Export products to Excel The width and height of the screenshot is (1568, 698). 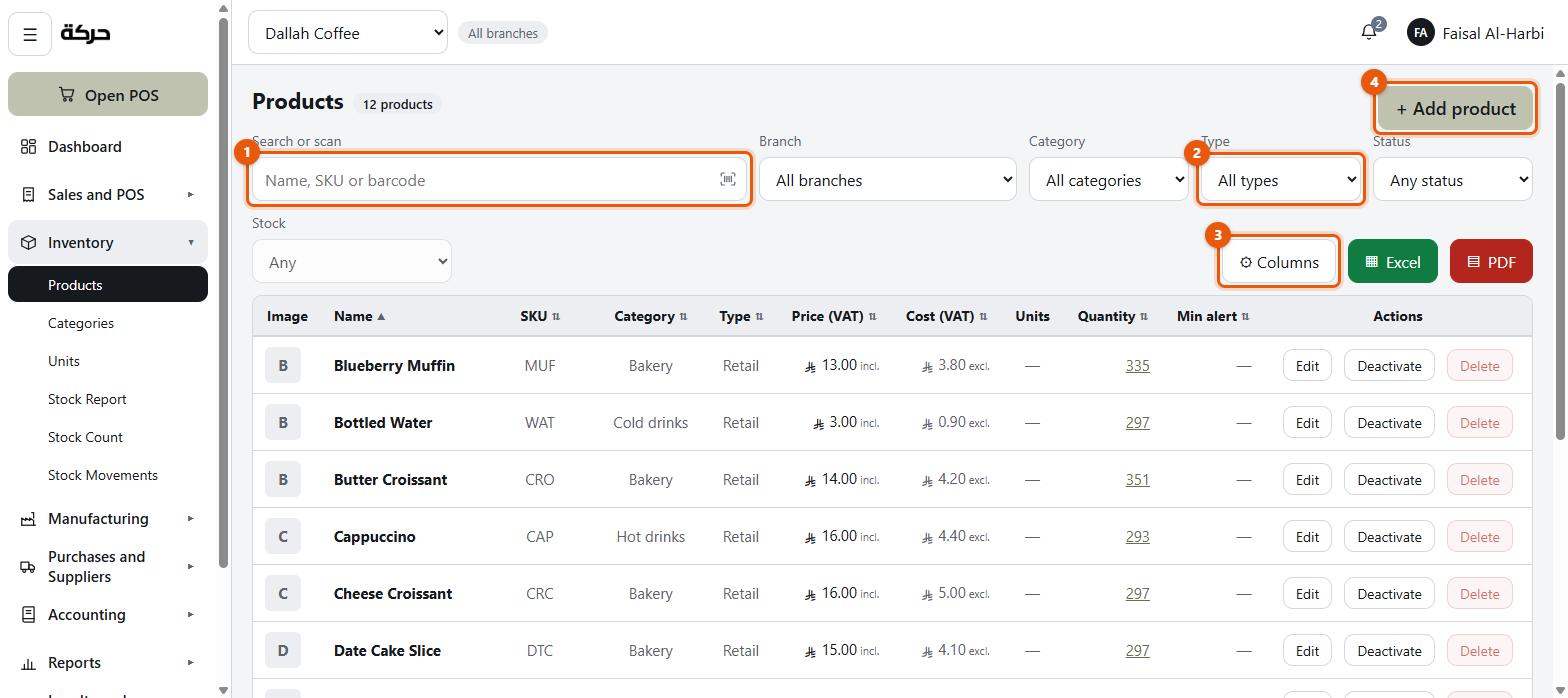coord(1393,262)
